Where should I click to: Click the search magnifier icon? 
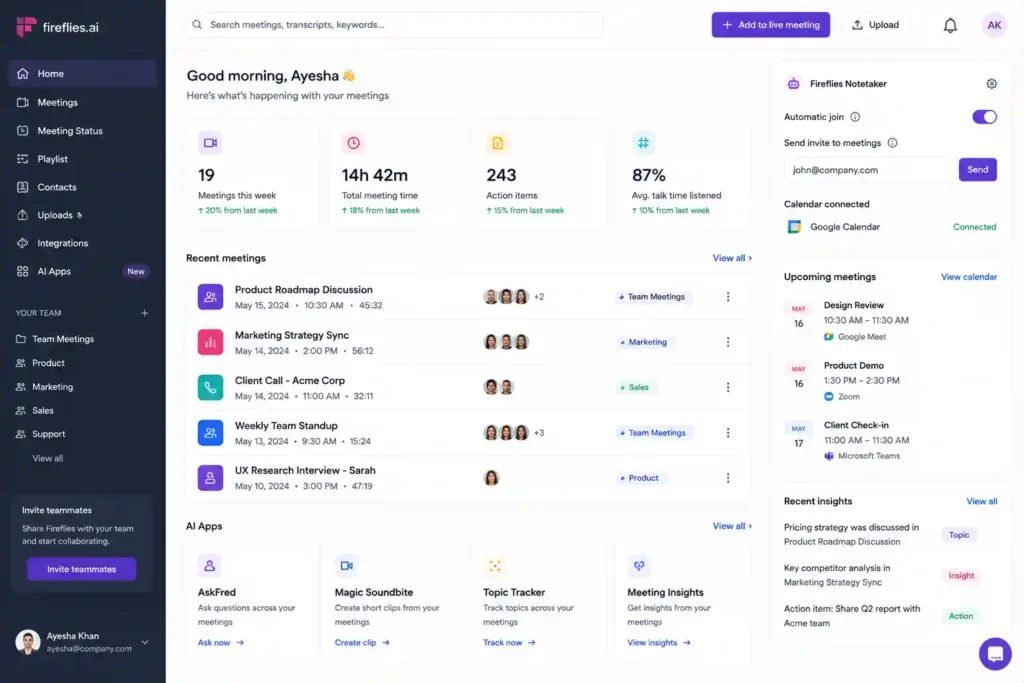tap(197, 25)
